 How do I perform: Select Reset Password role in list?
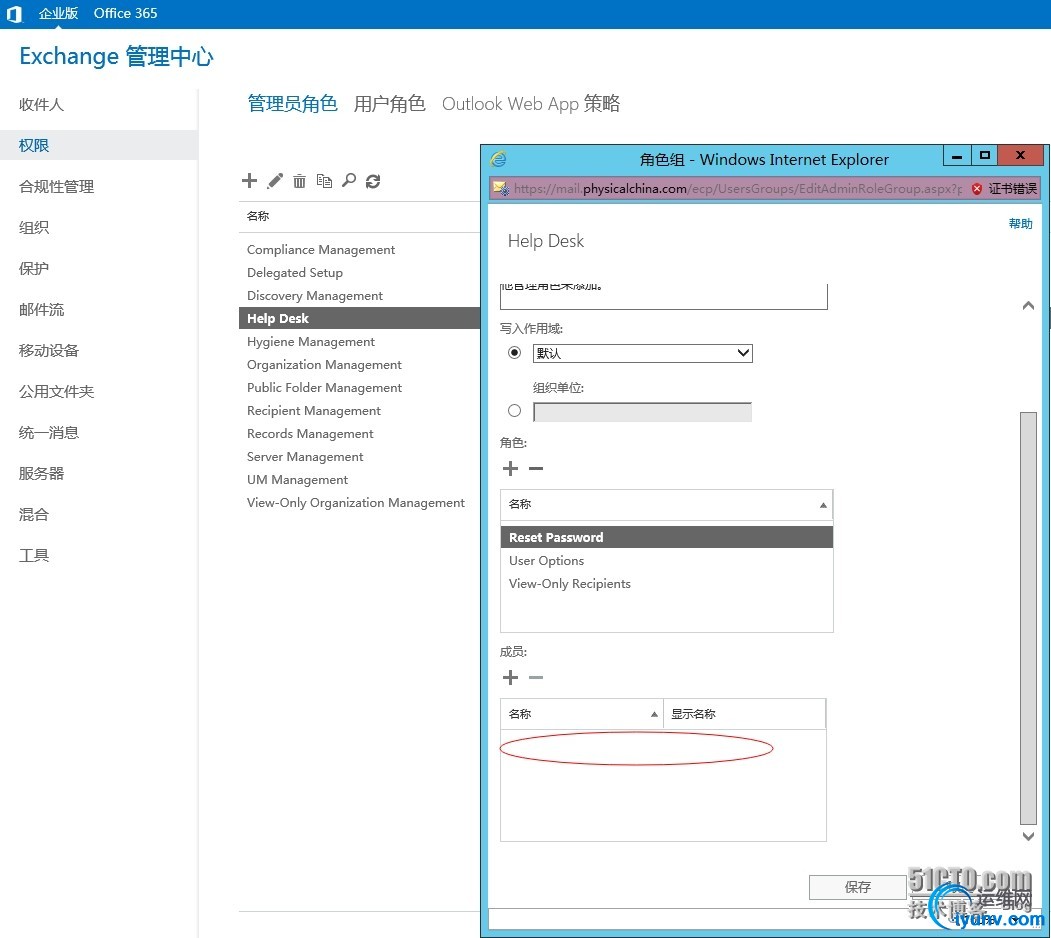click(667, 537)
